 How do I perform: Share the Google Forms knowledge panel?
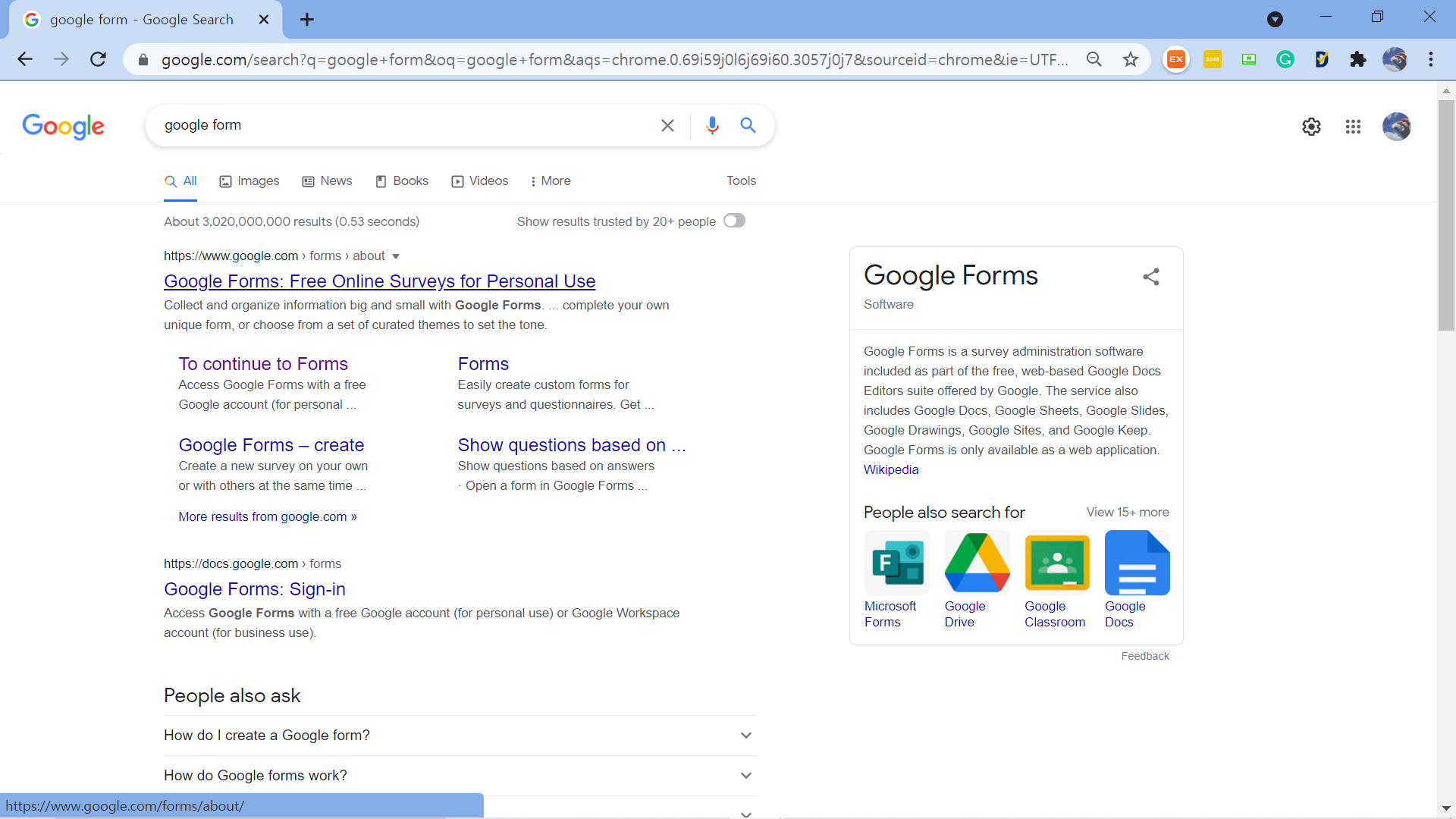pyautogui.click(x=1150, y=277)
